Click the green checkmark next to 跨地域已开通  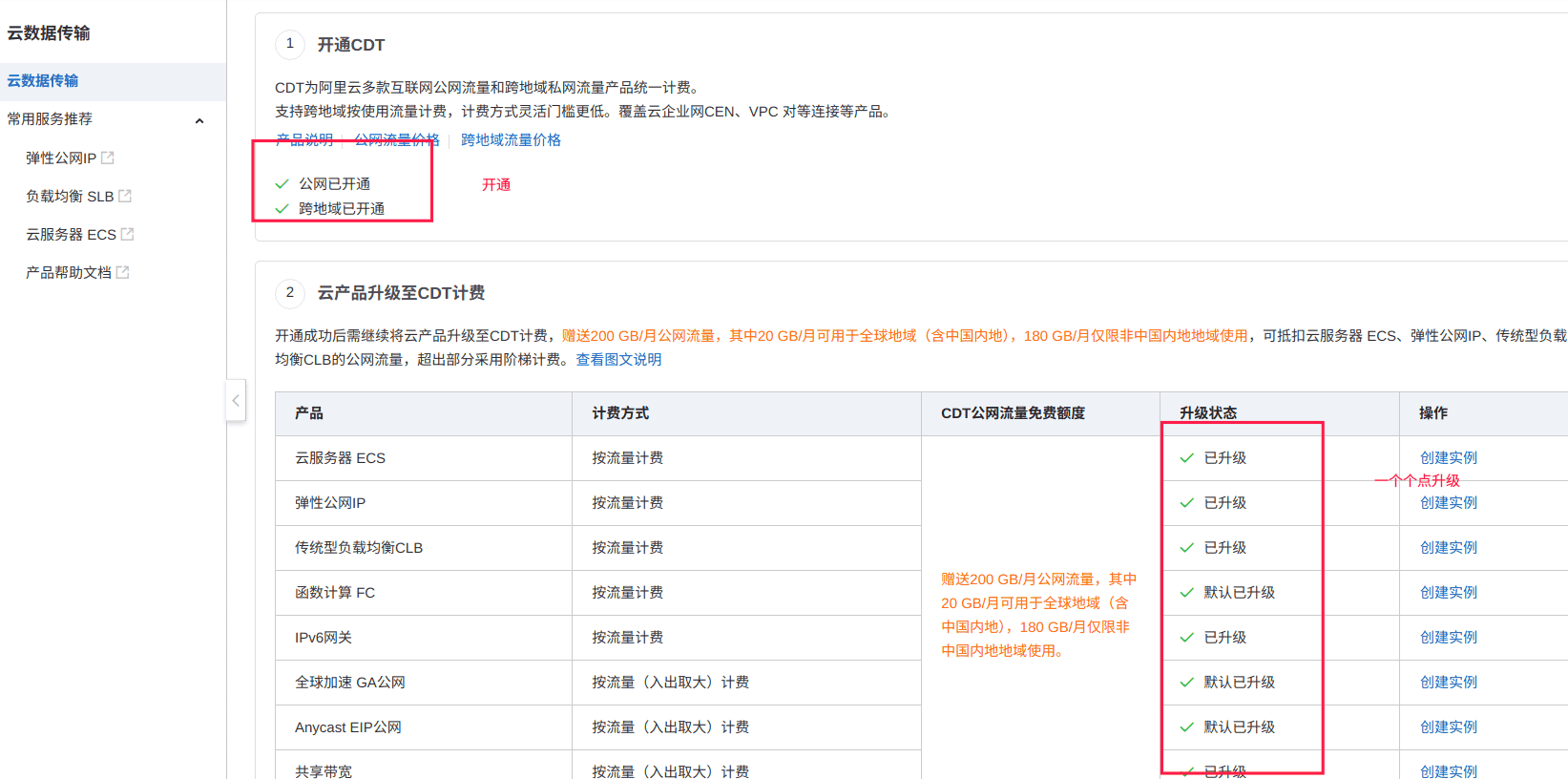(x=282, y=209)
